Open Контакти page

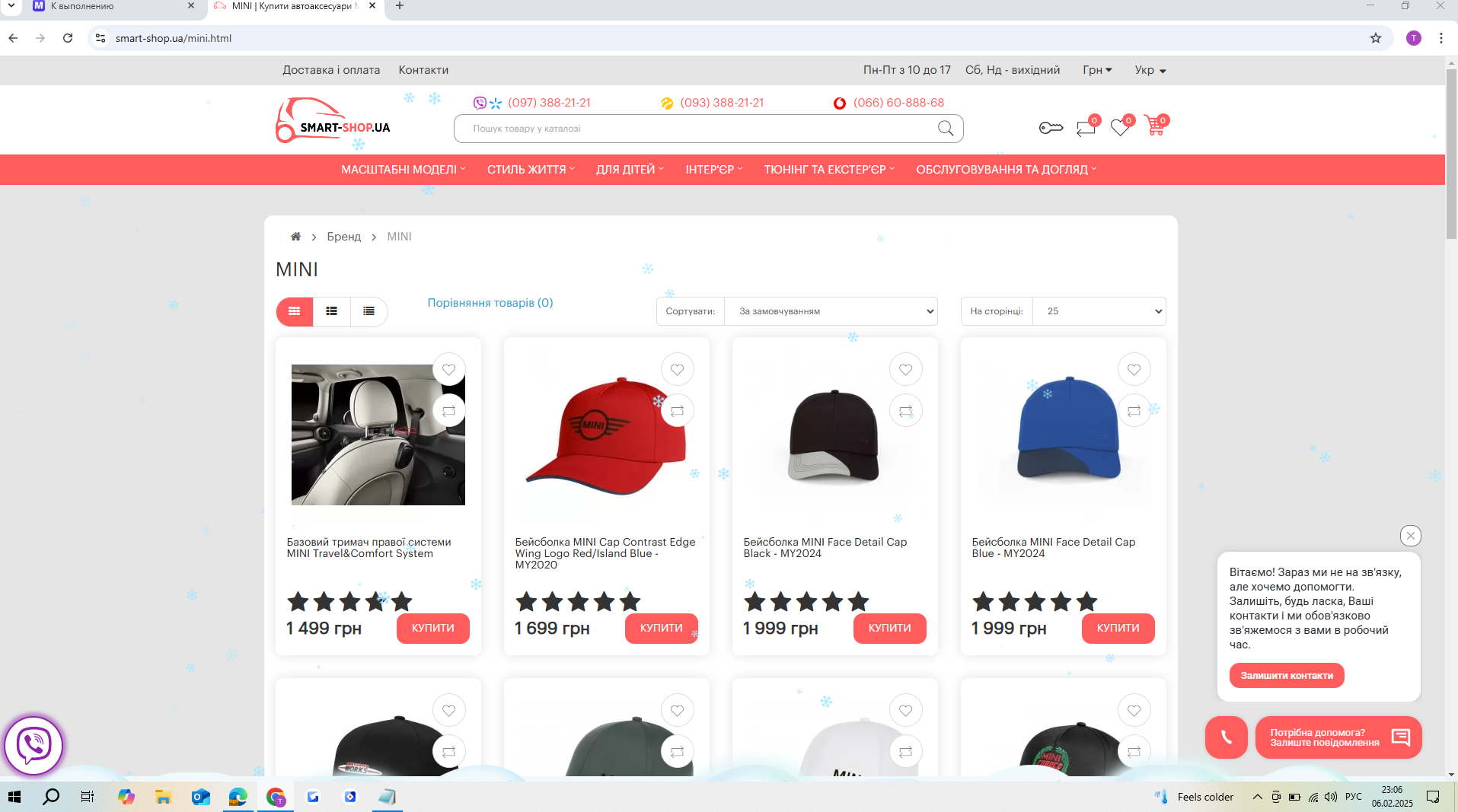[x=423, y=70]
